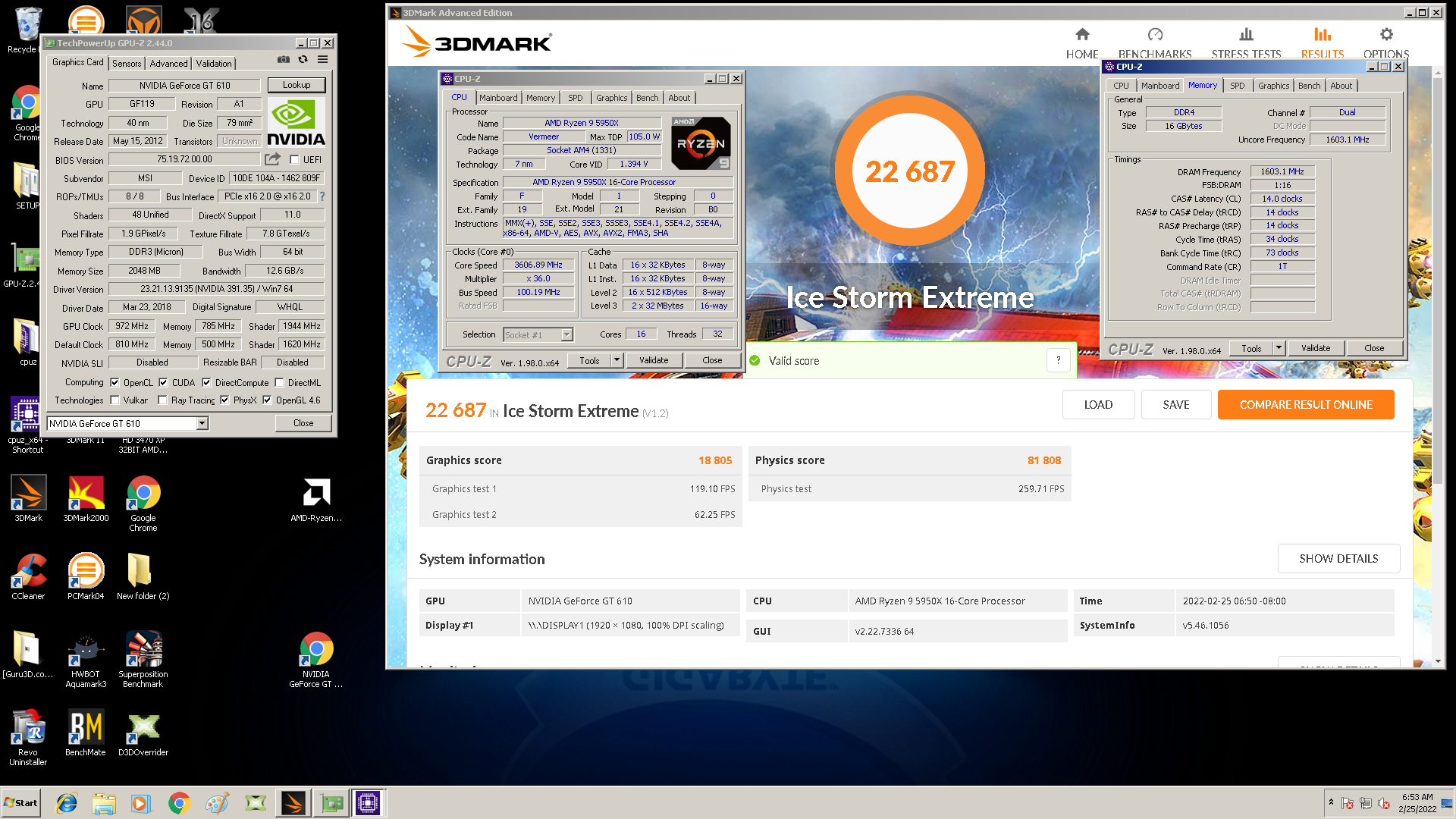Click the taskbar clock showing 6:53 AM
The width and height of the screenshot is (1456, 819).
click(x=1417, y=797)
